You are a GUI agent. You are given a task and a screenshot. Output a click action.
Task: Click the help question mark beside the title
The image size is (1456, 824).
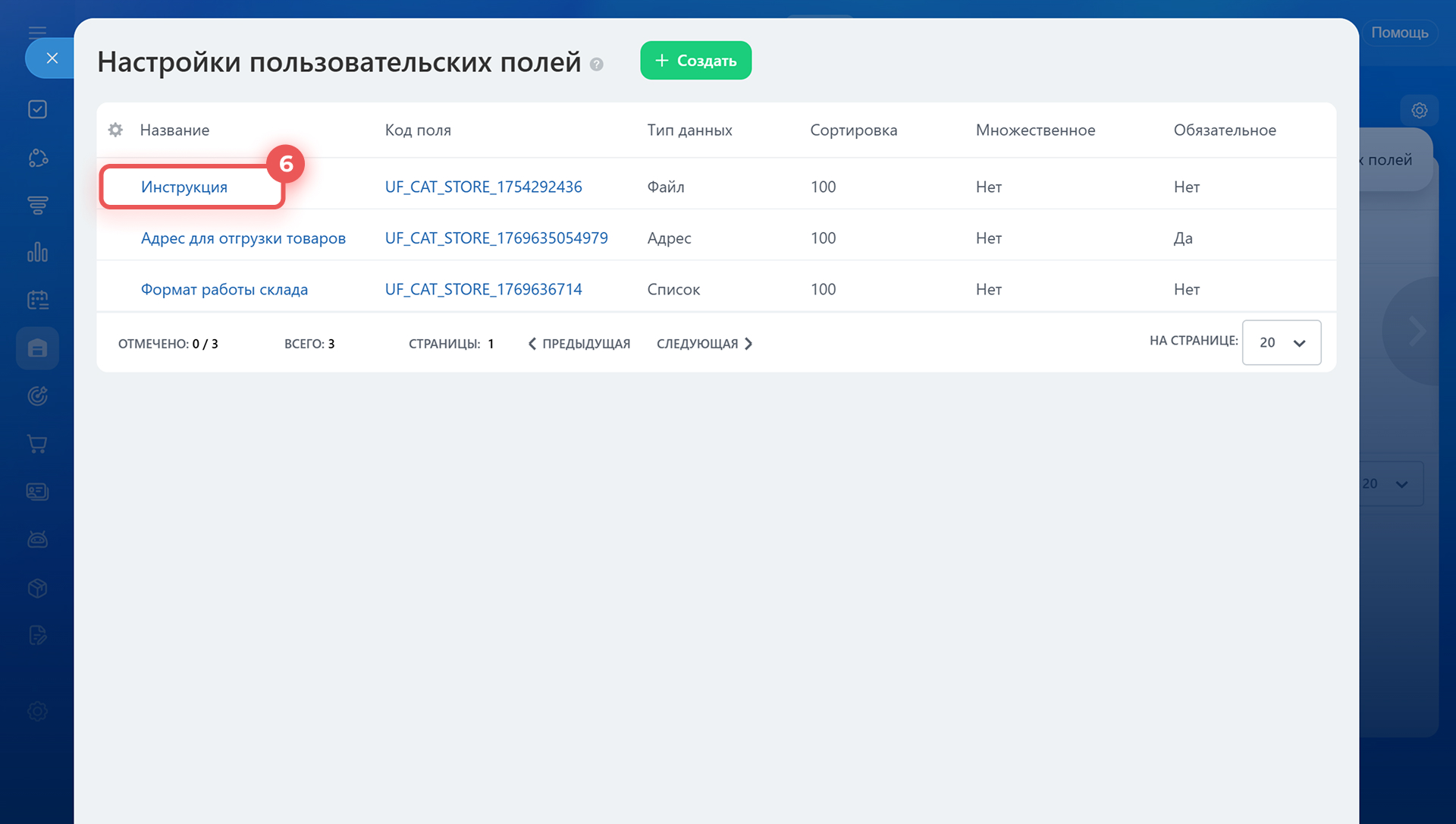point(596,64)
